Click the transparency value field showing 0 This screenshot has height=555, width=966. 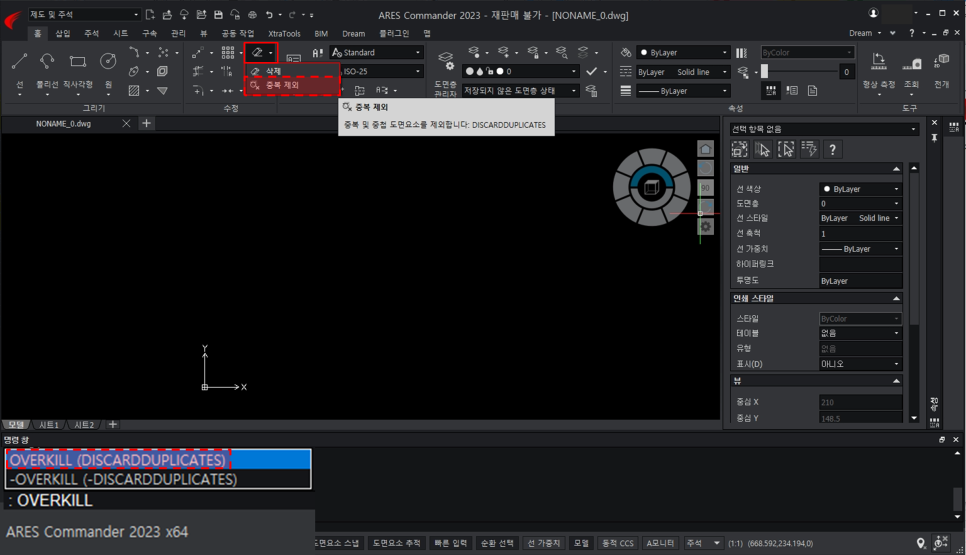(x=846, y=71)
